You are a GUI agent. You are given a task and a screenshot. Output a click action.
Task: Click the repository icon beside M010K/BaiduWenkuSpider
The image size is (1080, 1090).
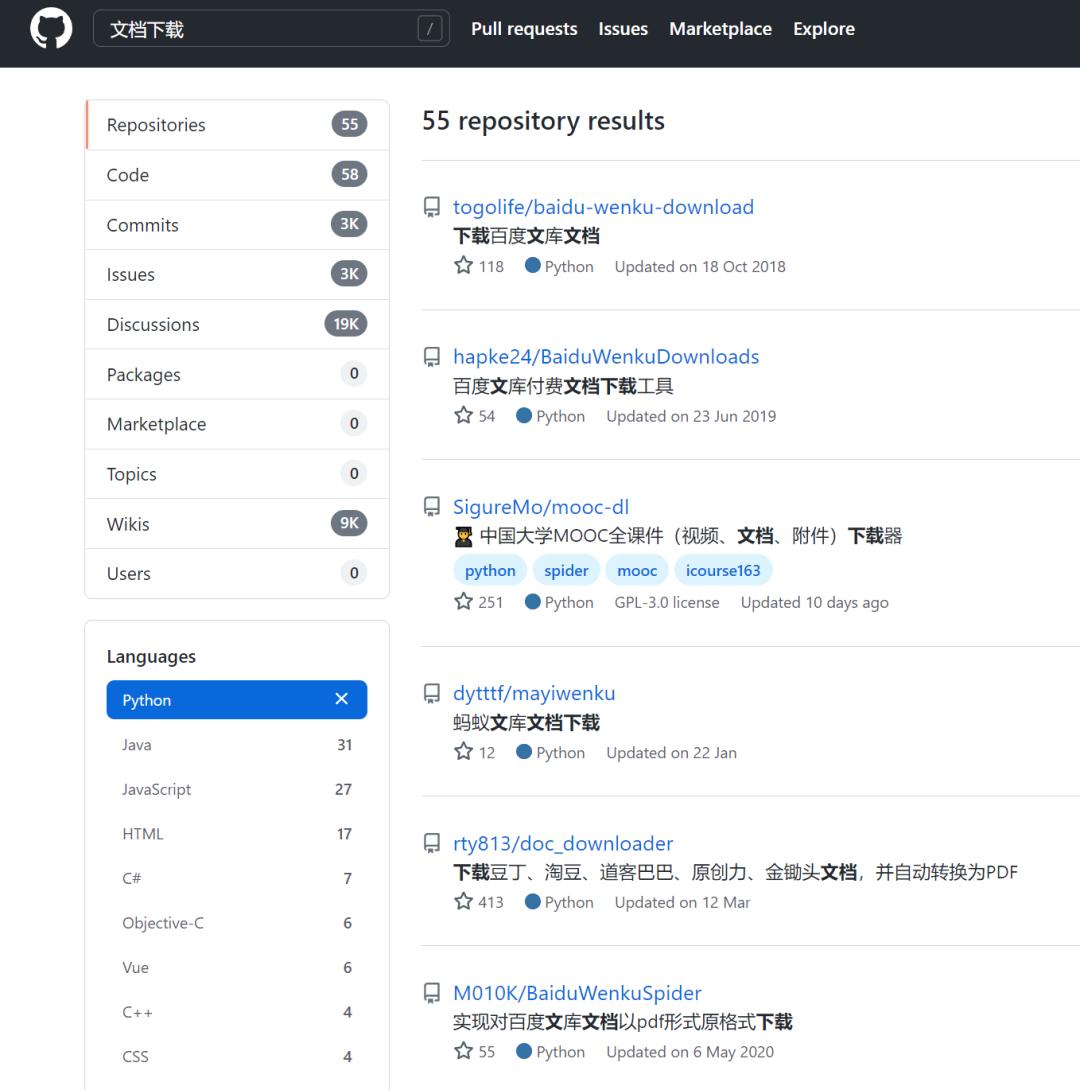click(x=431, y=991)
